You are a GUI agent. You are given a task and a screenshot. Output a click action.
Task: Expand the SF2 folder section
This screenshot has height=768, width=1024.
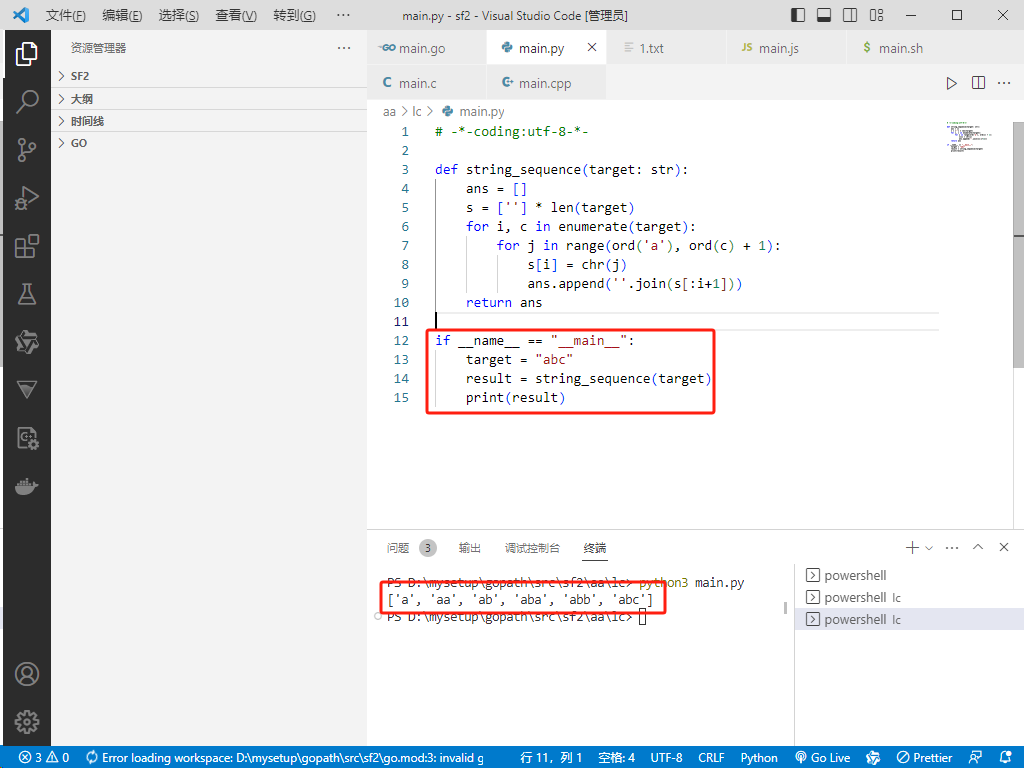tap(209, 76)
